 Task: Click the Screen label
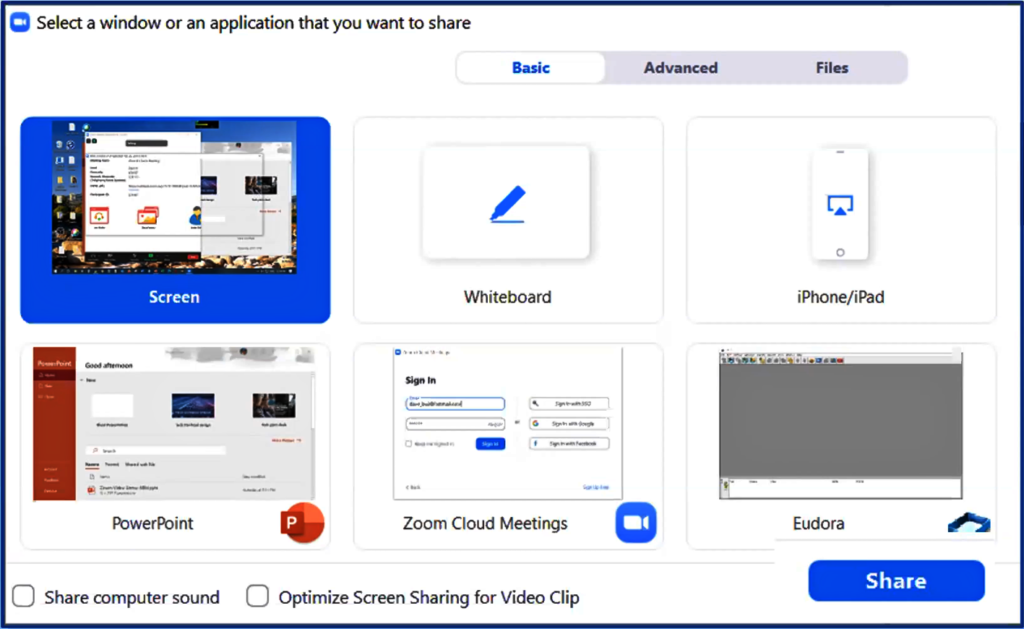[x=174, y=297]
